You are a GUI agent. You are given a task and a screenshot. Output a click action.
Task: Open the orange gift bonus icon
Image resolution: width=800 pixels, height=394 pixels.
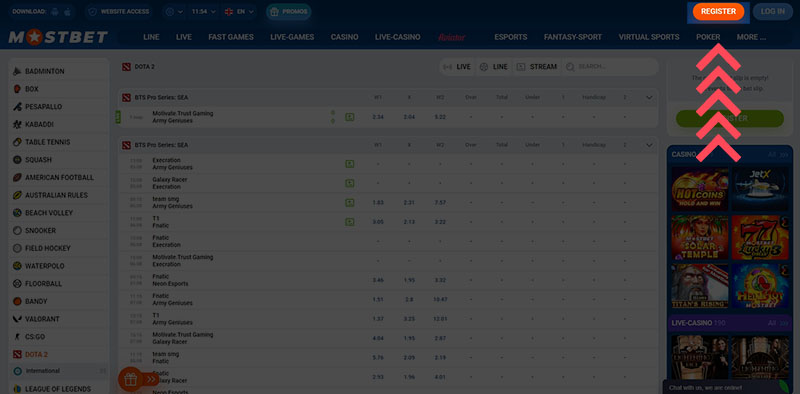point(131,379)
